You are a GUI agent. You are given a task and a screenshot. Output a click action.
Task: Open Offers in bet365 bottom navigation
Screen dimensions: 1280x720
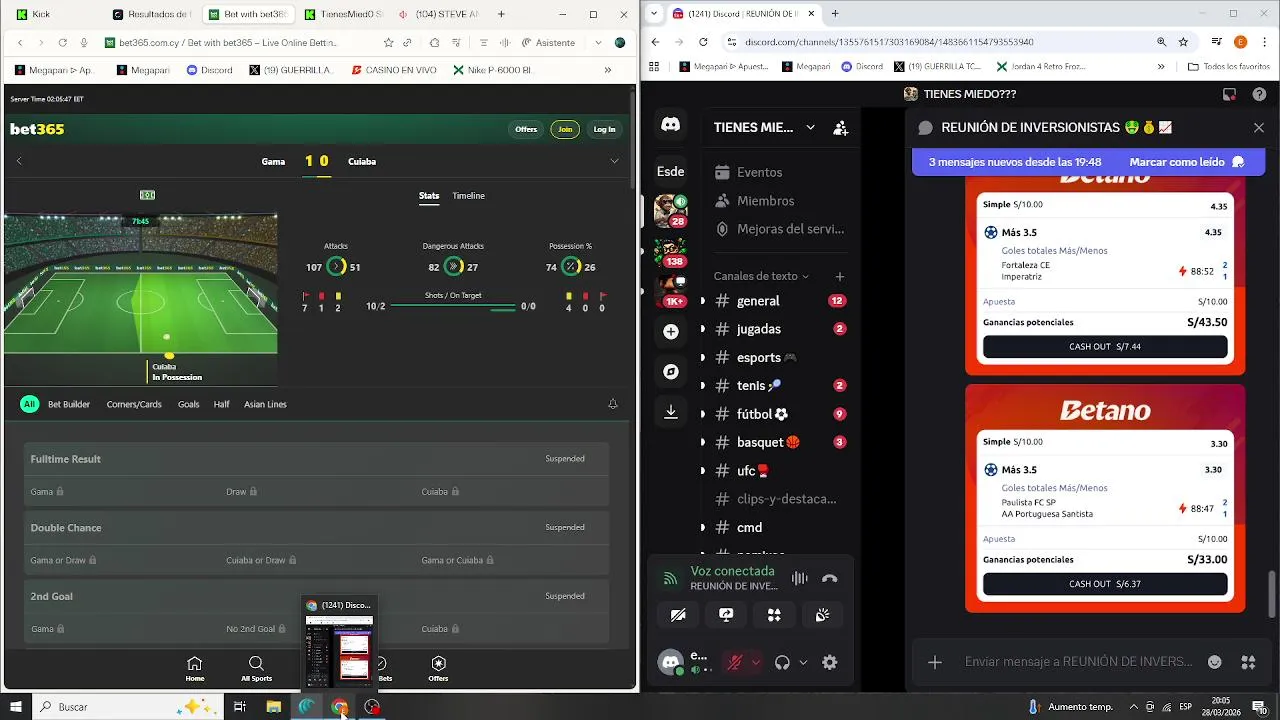pyautogui.click(x=438, y=669)
